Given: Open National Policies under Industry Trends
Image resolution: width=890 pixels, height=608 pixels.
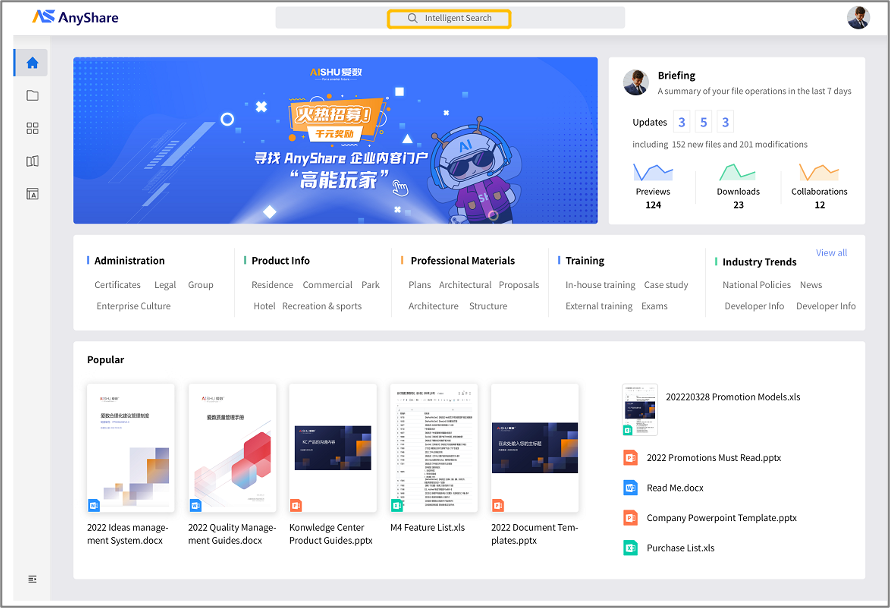Looking at the screenshot, I should [x=756, y=285].
